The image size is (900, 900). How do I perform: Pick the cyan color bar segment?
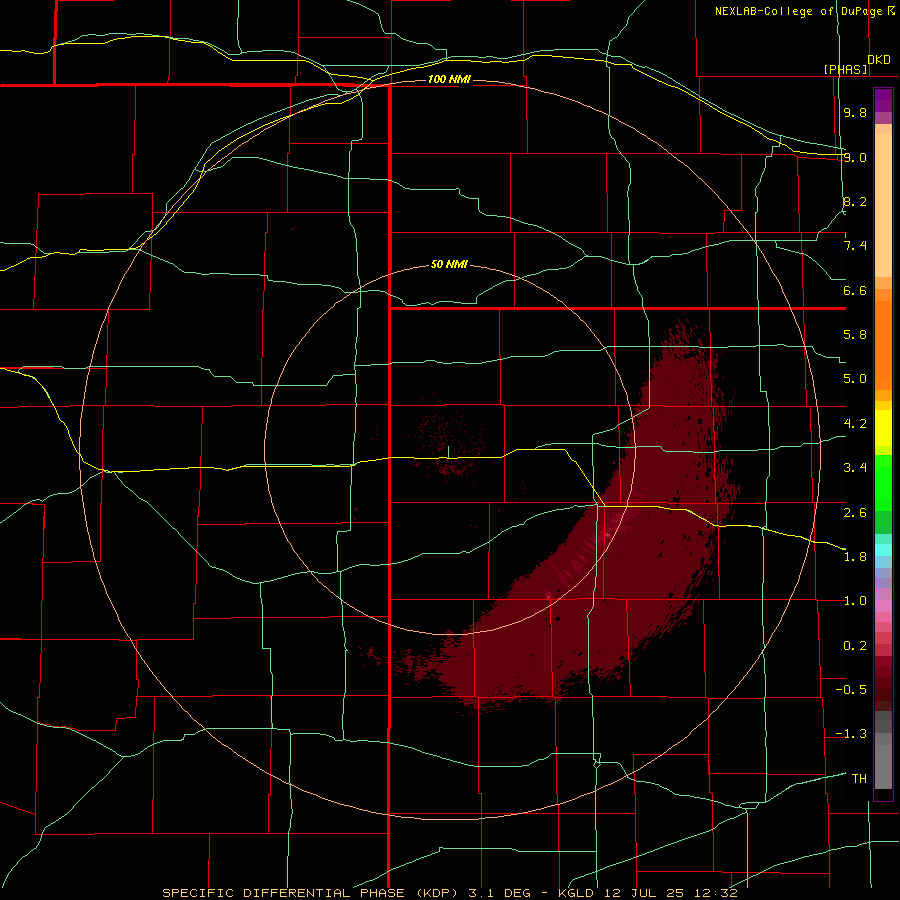(883, 550)
